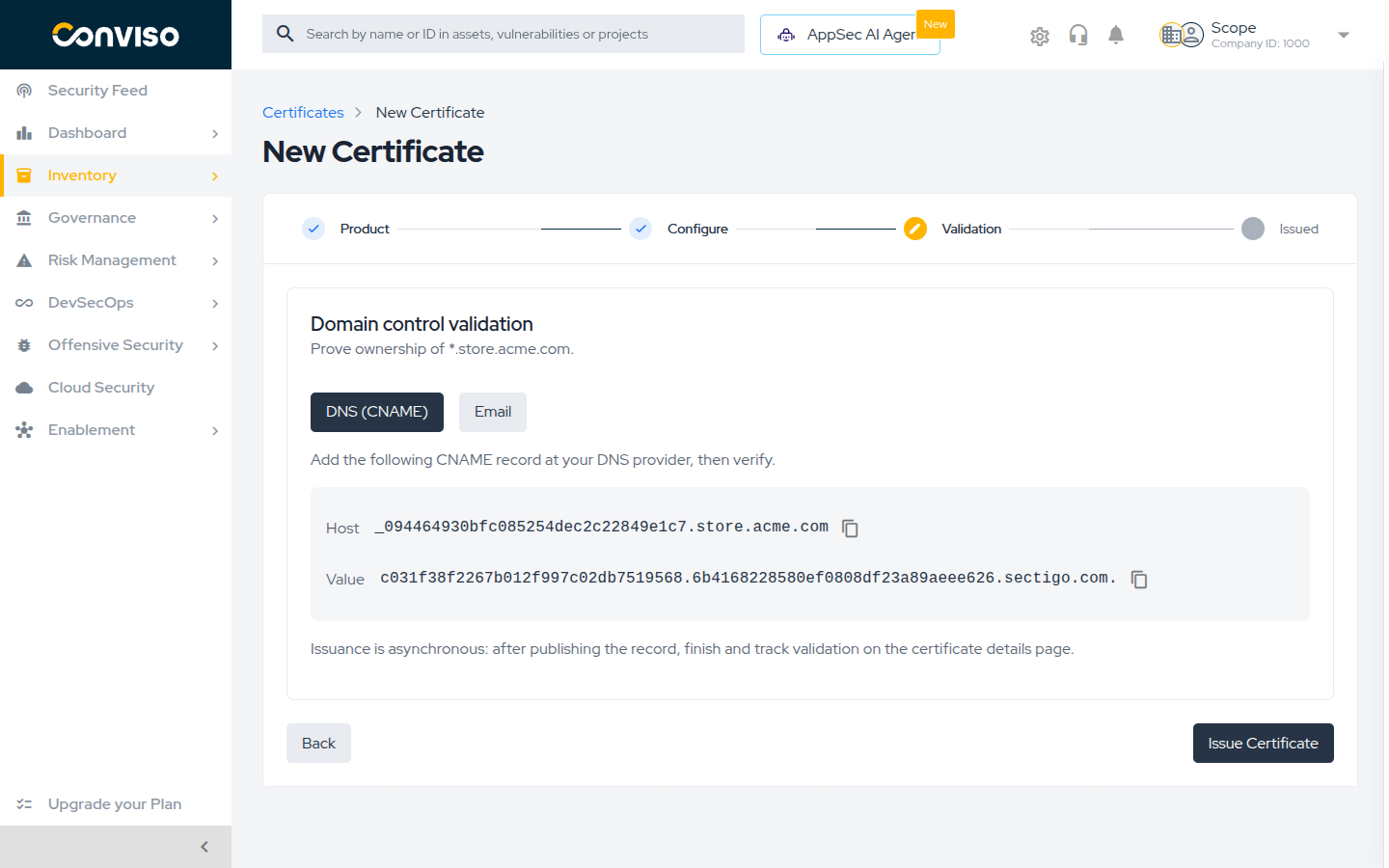Screen dimensions: 1389x868
Task: Open Security Feed menu item
Action: coord(116,91)
